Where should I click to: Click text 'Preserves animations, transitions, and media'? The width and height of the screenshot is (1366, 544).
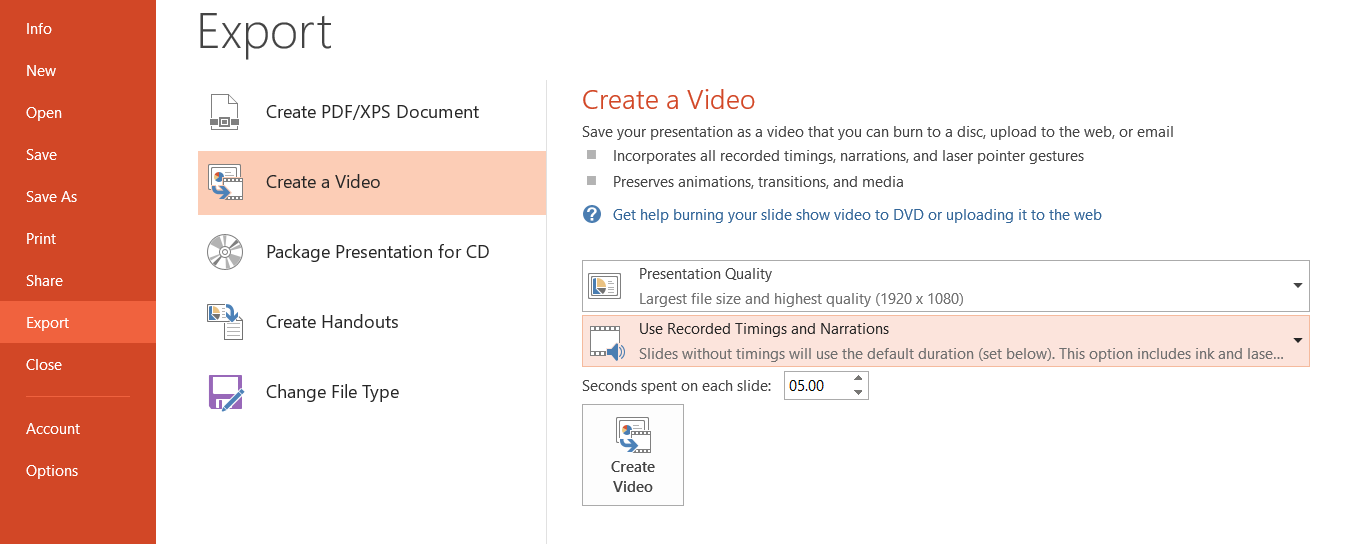point(758,182)
